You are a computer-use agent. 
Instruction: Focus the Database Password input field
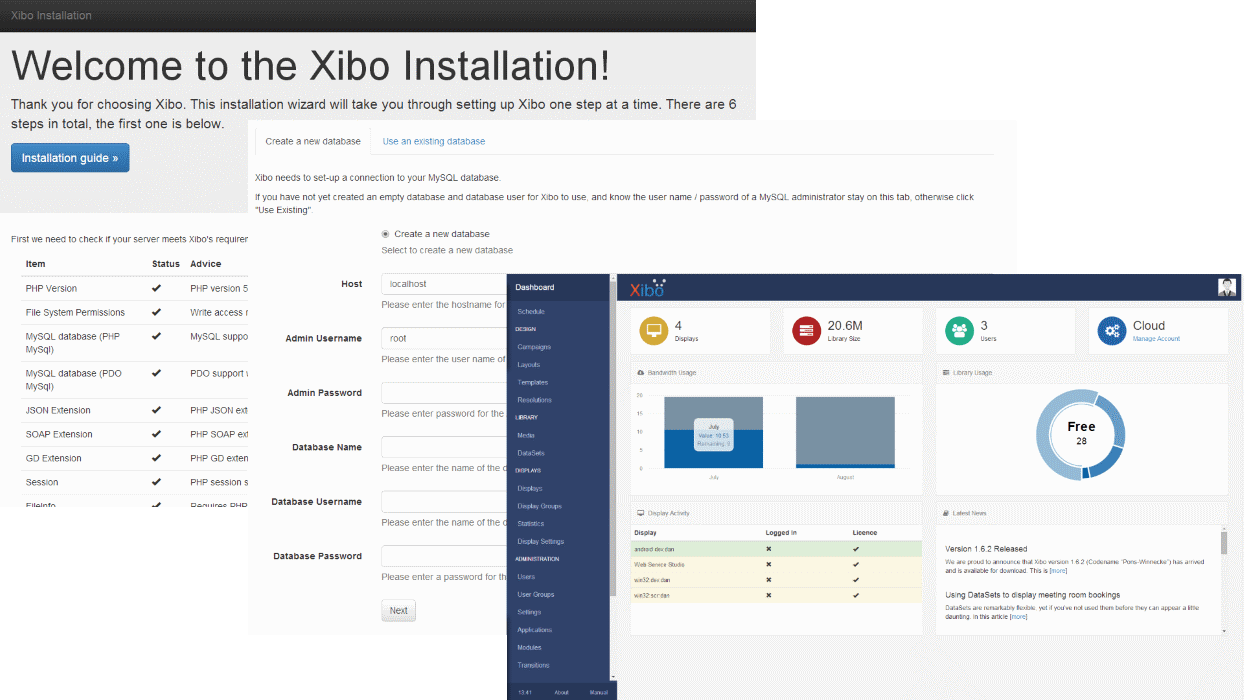[x=444, y=556]
